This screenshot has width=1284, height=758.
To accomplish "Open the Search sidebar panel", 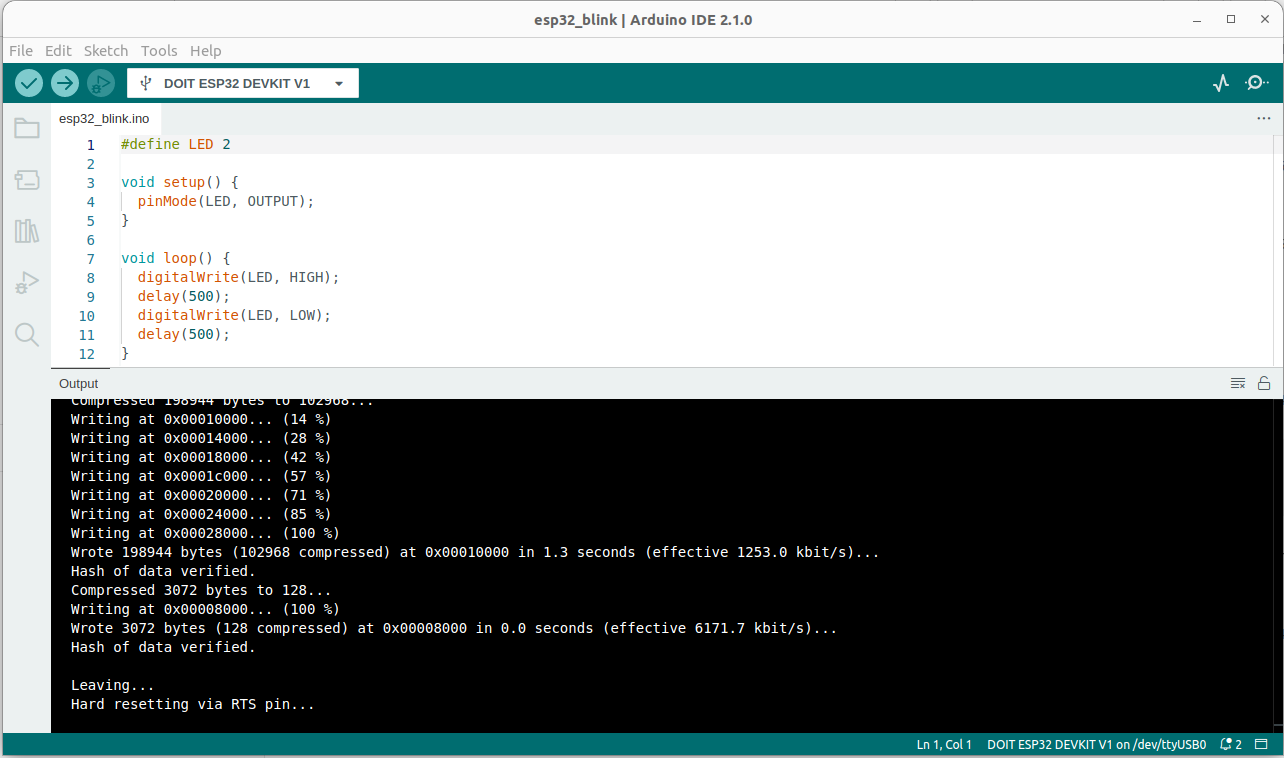I will click(x=27, y=335).
